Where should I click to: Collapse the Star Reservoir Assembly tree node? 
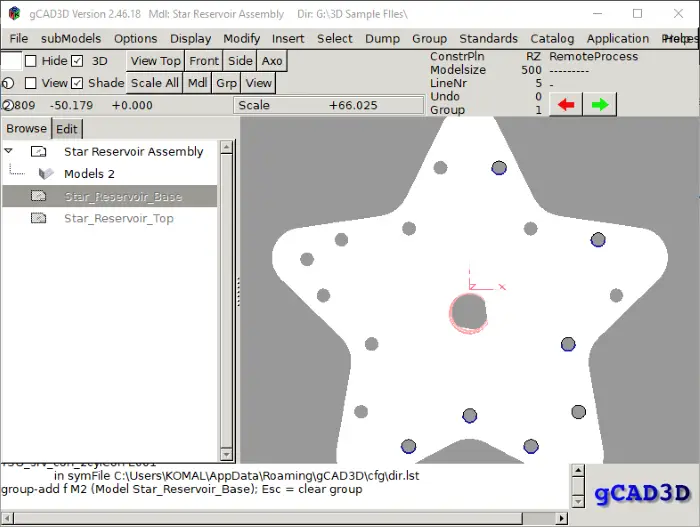[x=8, y=151]
